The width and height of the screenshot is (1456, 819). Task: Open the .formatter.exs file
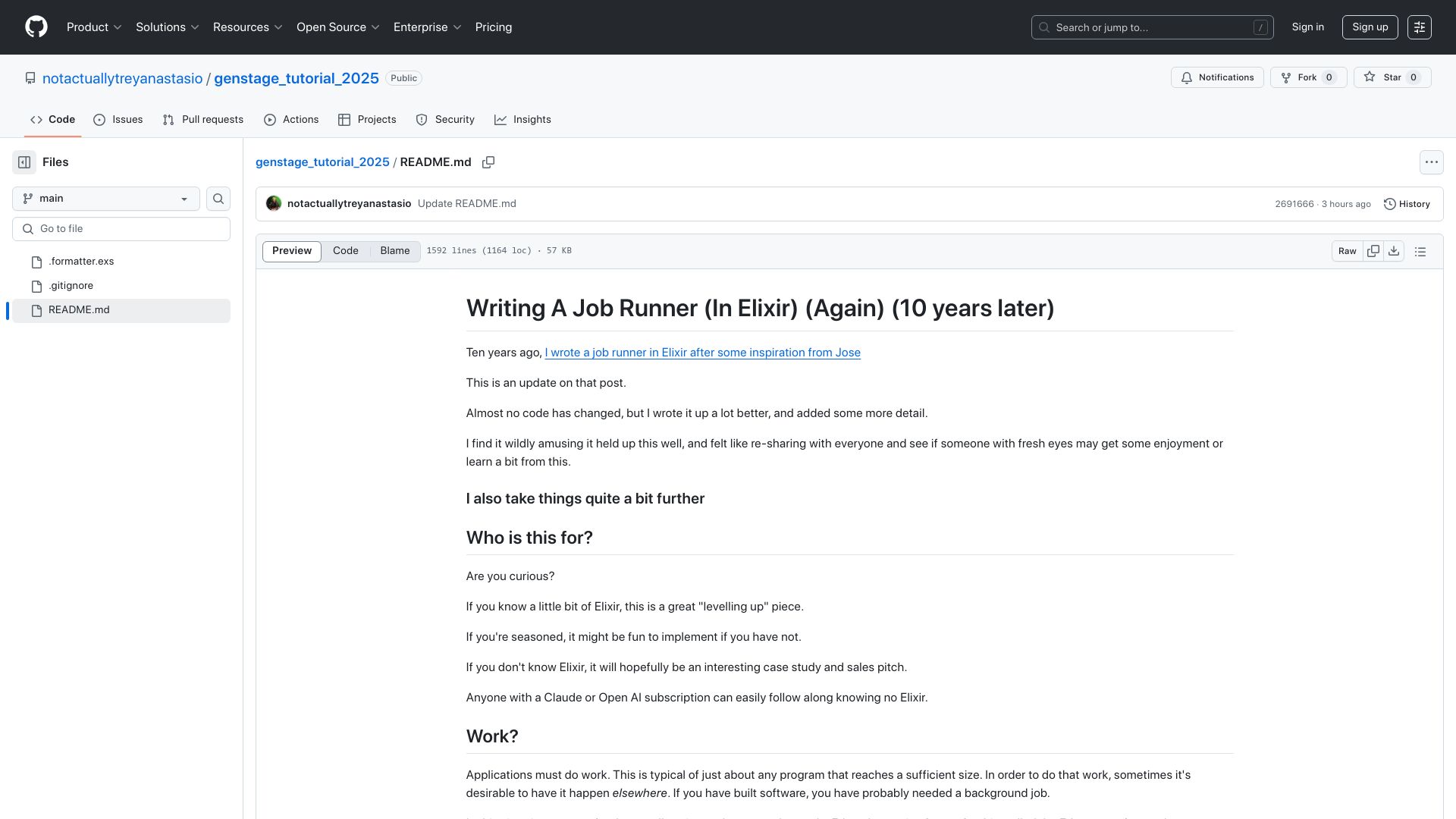tap(121, 262)
